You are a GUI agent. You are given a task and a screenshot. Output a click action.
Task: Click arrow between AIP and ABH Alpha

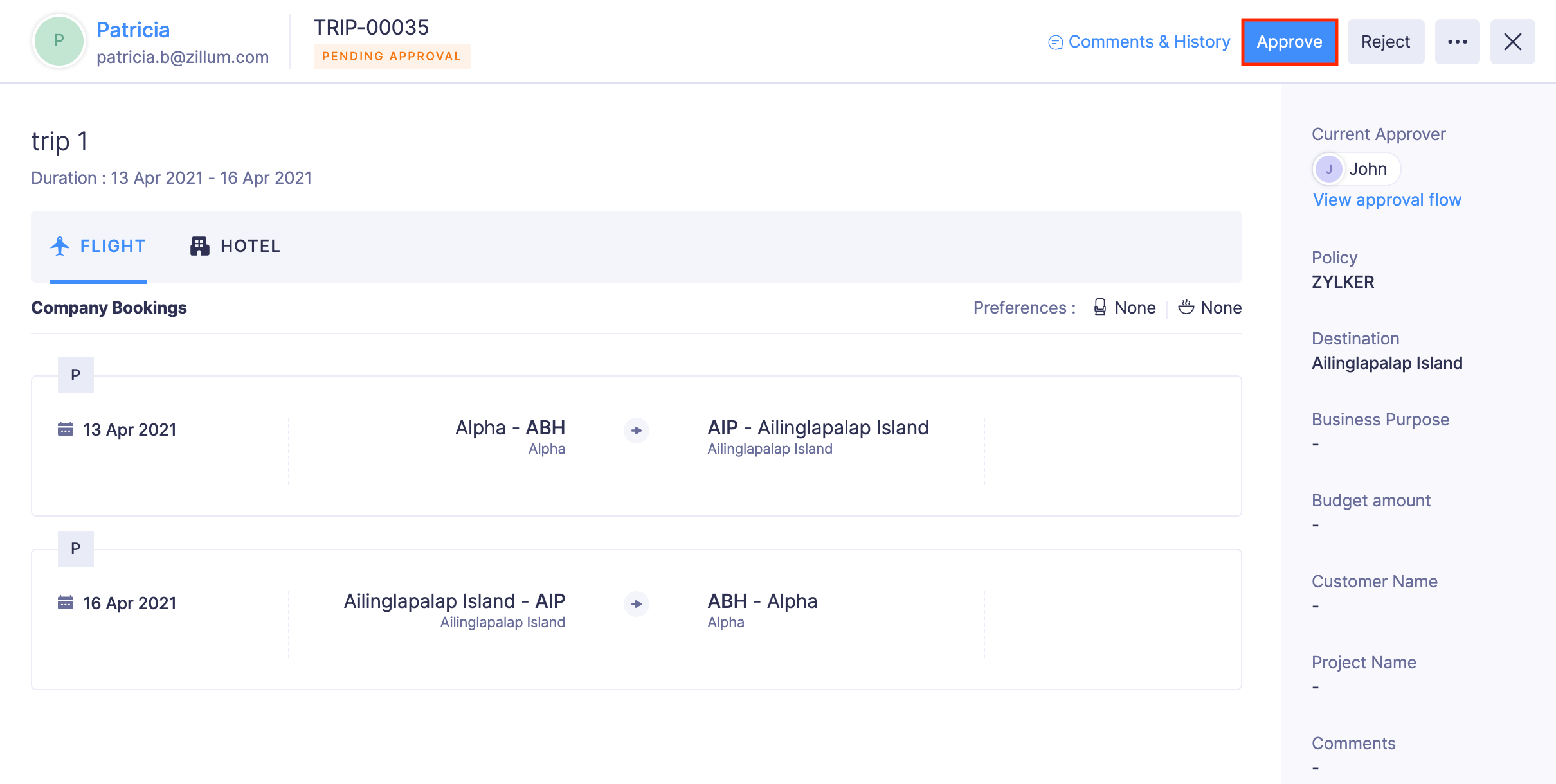[x=636, y=603]
